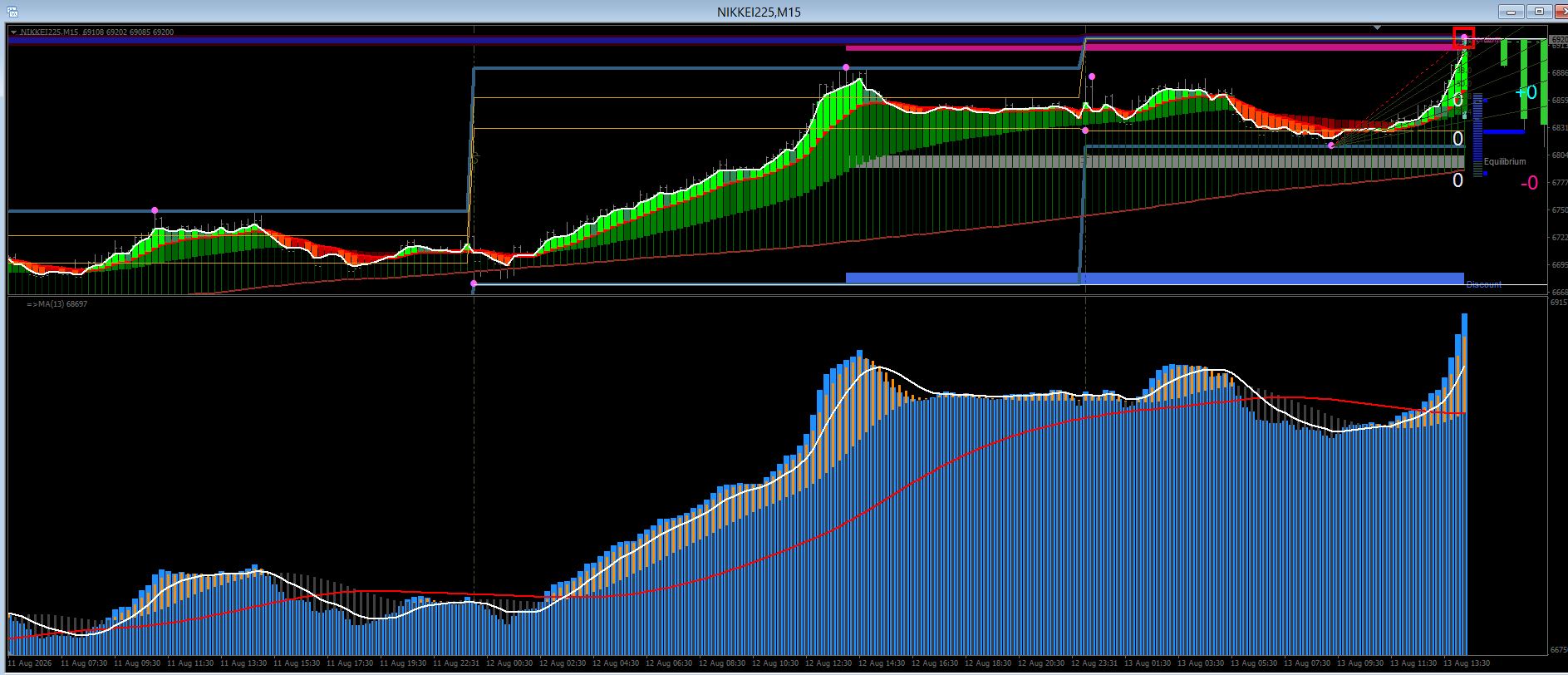This screenshot has height=675, width=1568.
Task: Click the chart shift triangle marker at top
Action: click(1377, 28)
